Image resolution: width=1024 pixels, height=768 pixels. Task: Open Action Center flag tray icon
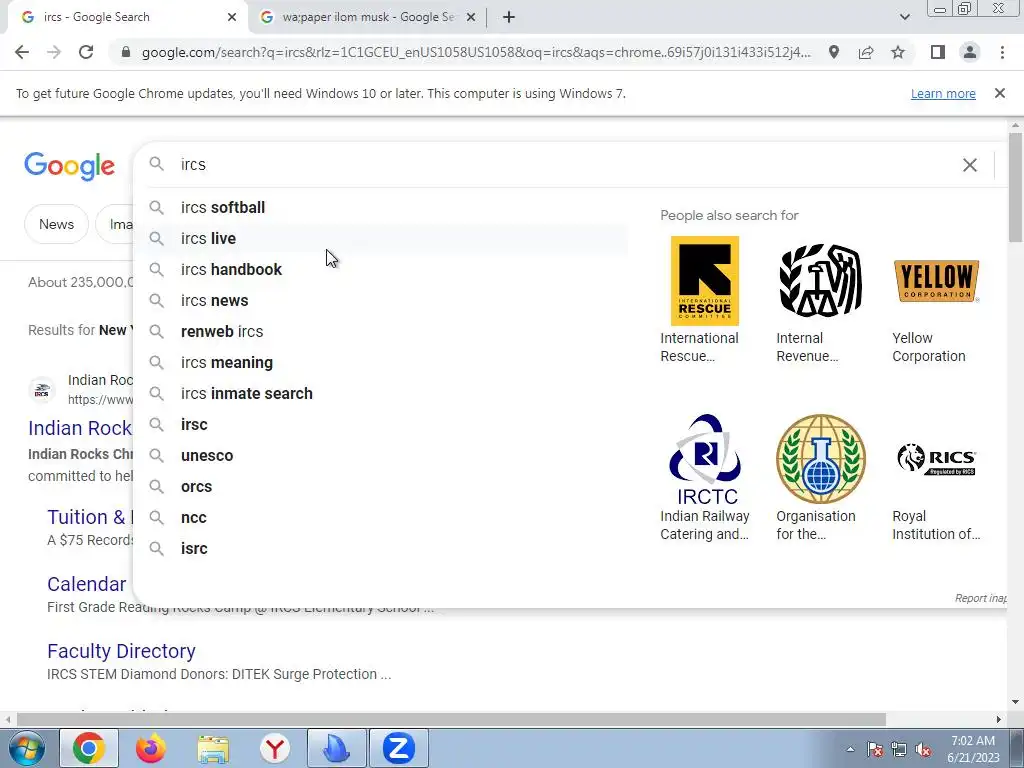point(875,750)
